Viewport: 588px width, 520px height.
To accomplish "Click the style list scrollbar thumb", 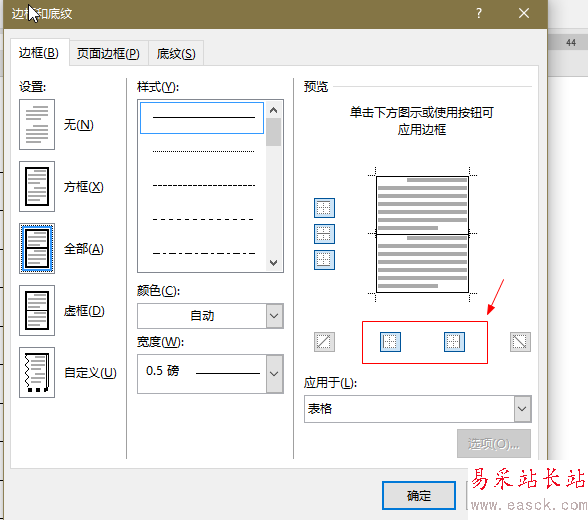I will tap(274, 132).
